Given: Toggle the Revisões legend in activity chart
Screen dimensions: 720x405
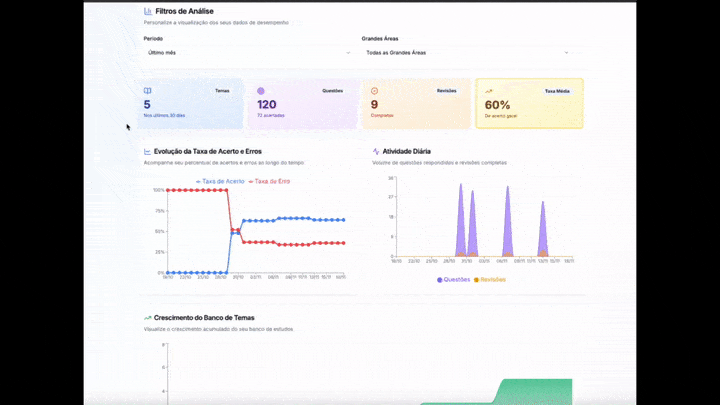Looking at the screenshot, I should pos(490,280).
